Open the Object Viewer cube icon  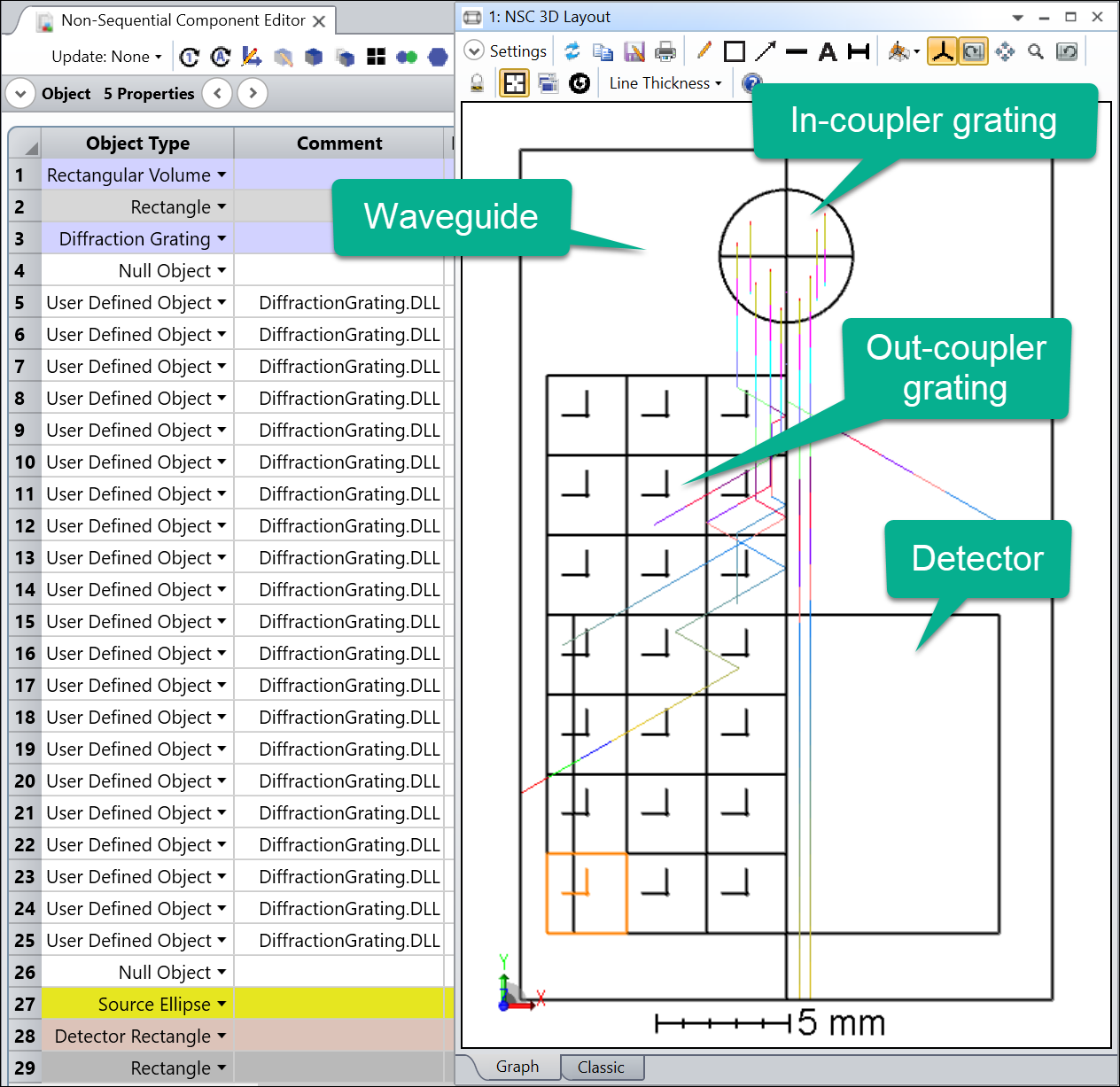click(314, 58)
